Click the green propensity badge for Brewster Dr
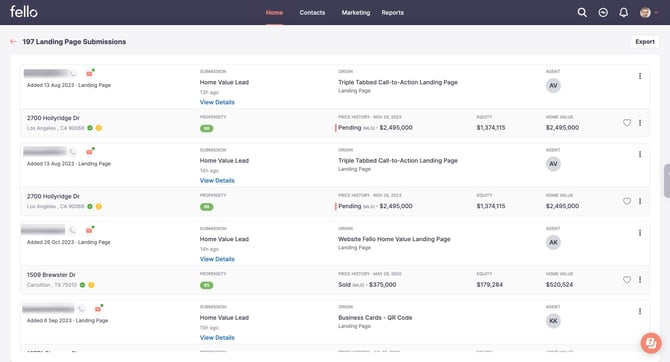Screen dimensions: 670x362 (206, 285)
